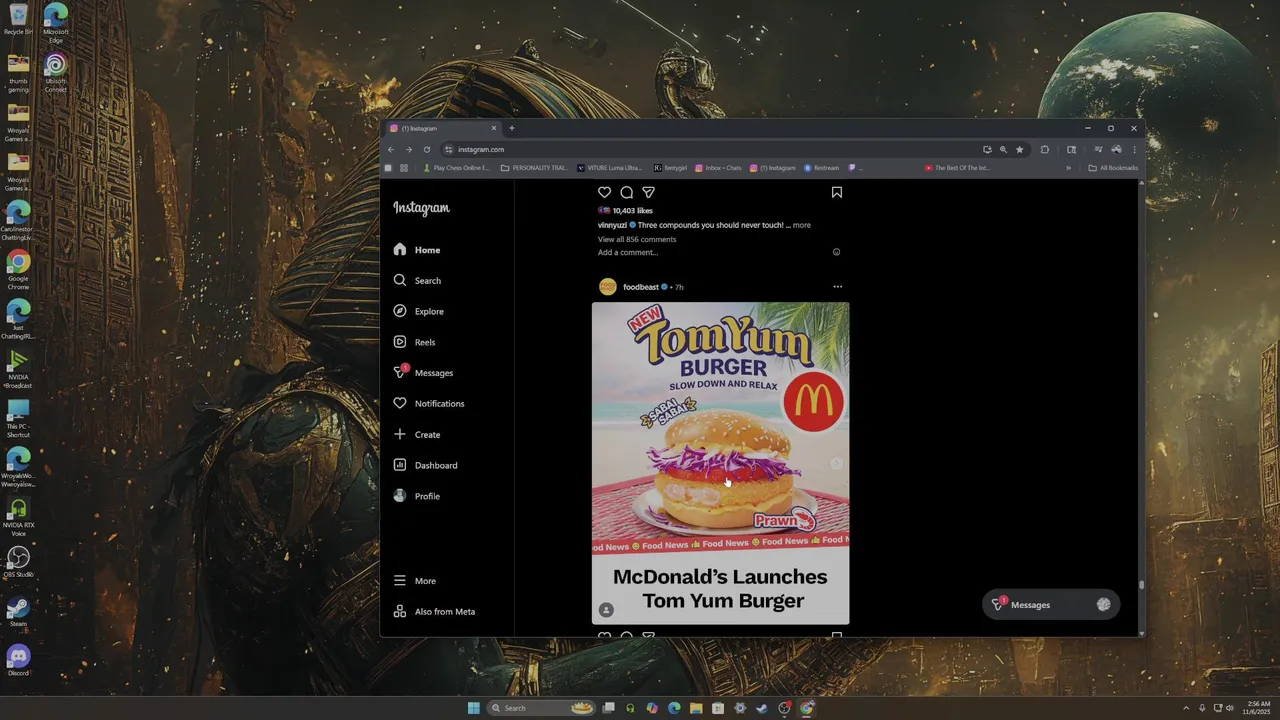Show hidden system tray icons
The image size is (1280, 720).
(x=1186, y=708)
